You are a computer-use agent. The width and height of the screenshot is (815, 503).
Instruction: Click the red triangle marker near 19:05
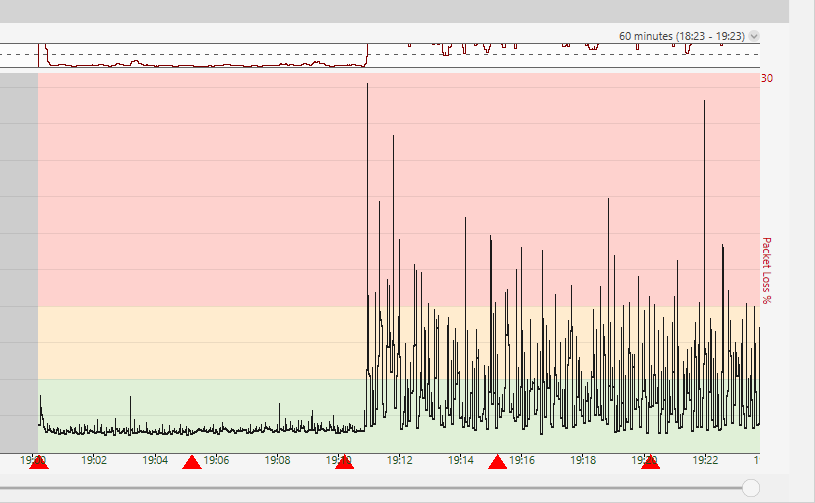click(192, 462)
